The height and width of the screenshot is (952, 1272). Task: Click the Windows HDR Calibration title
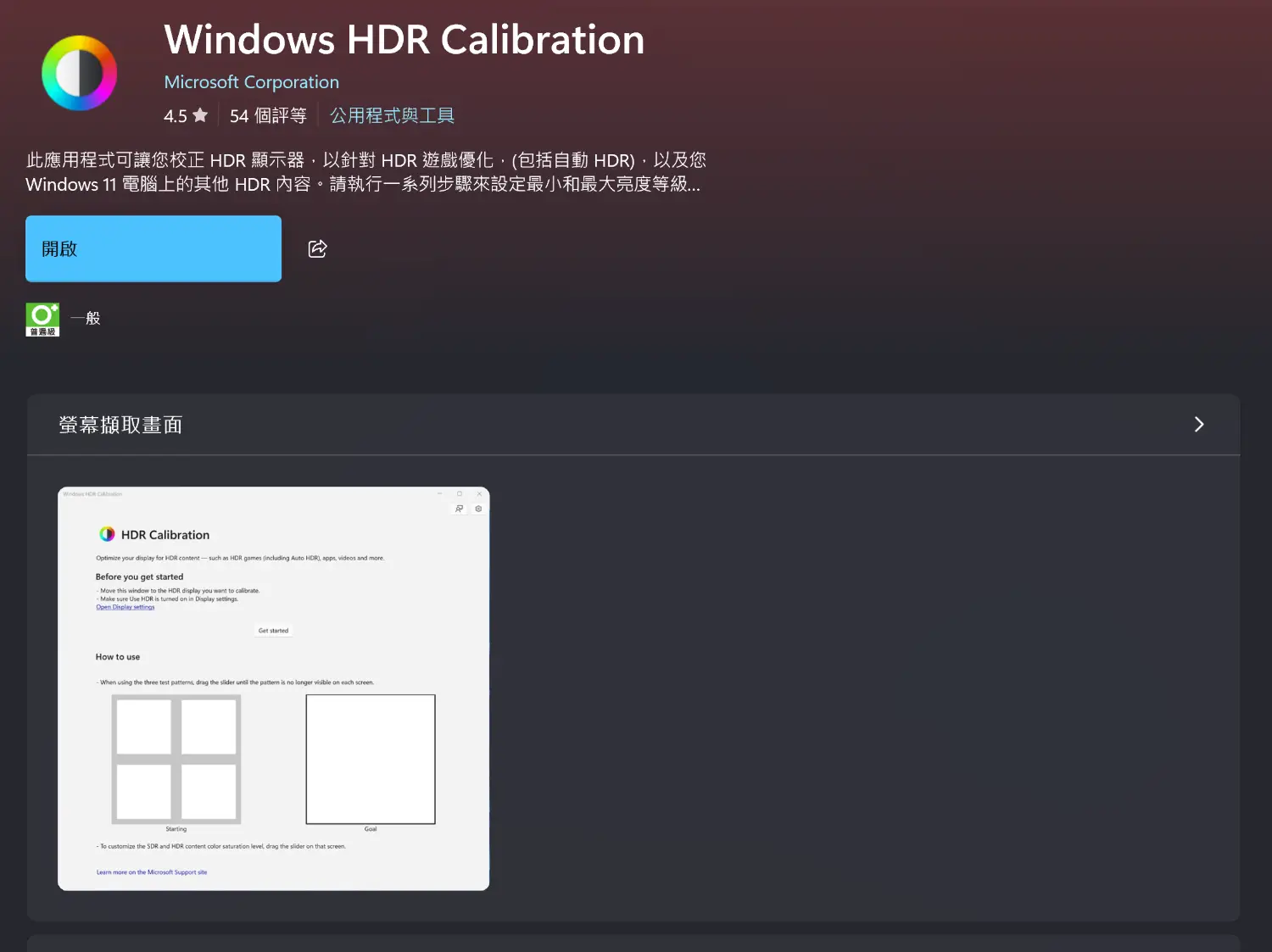pyautogui.click(x=404, y=40)
